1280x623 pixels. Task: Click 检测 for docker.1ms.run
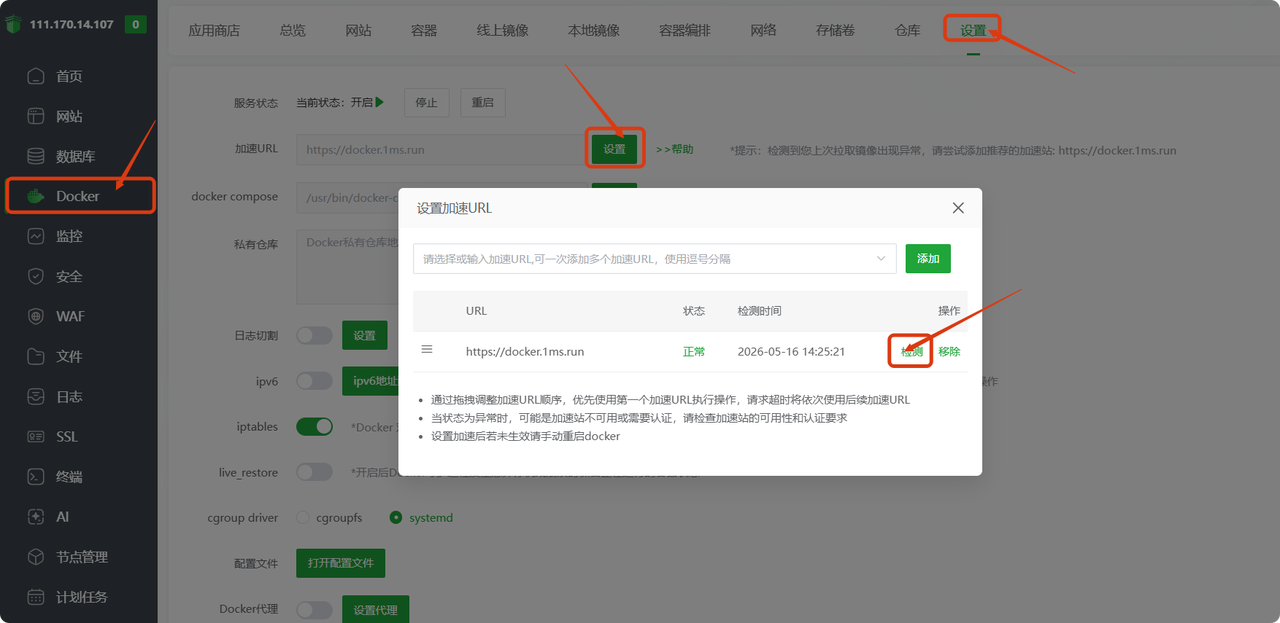pyautogui.click(x=912, y=351)
